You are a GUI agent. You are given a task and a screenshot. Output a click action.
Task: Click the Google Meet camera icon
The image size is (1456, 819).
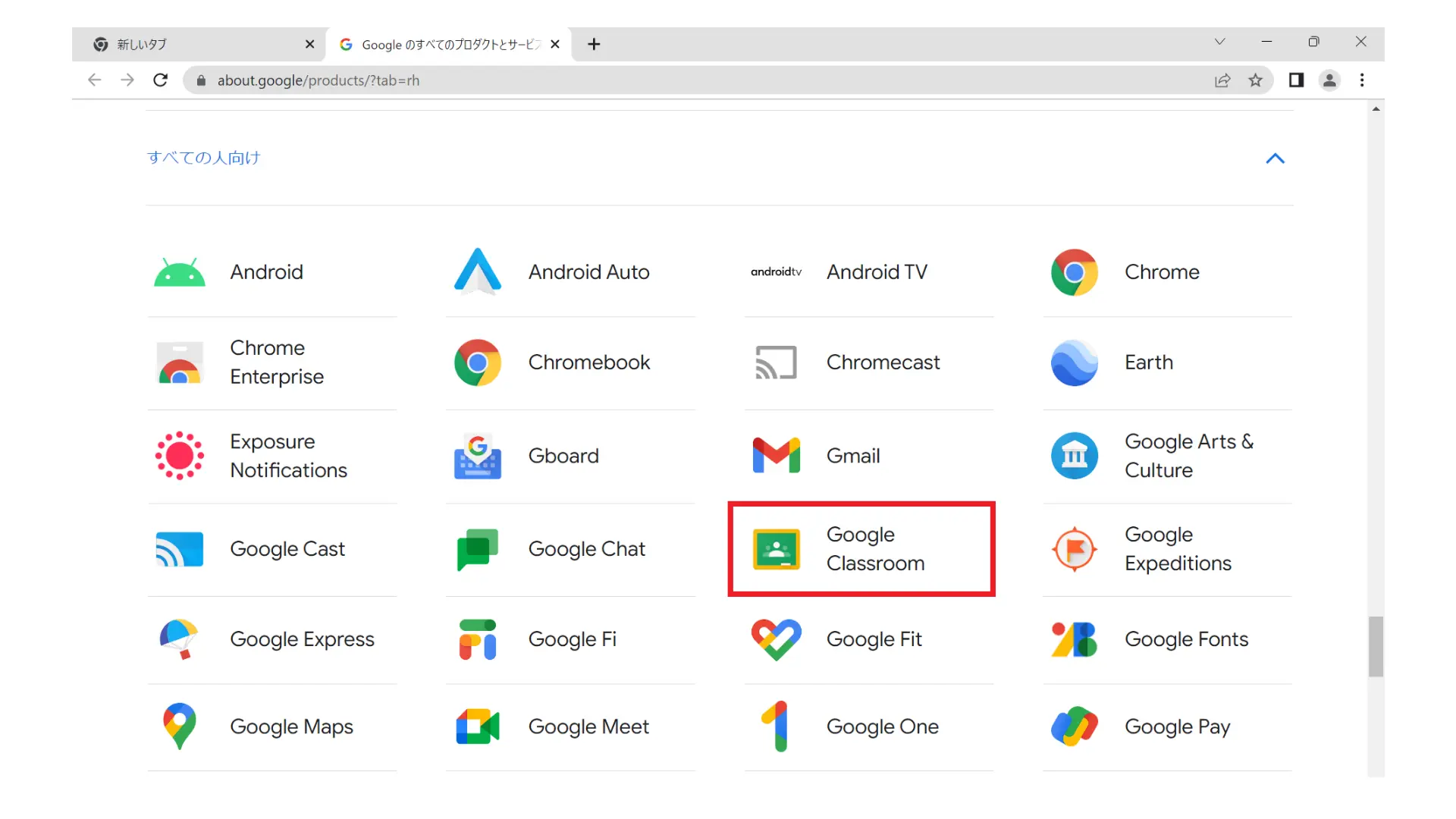point(478,726)
